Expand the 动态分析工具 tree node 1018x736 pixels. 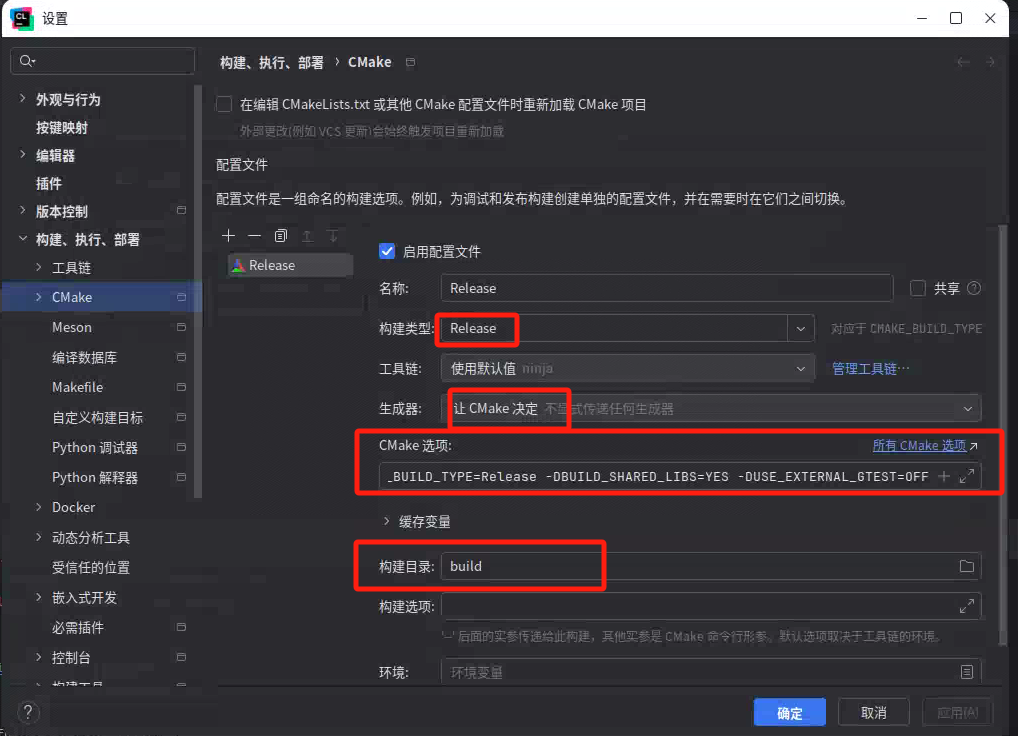[39, 537]
